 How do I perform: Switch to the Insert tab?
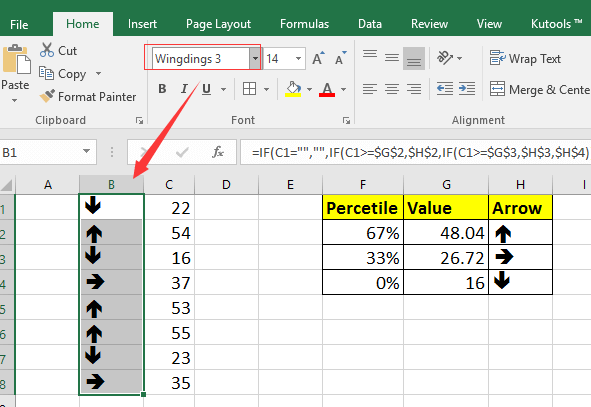142,24
